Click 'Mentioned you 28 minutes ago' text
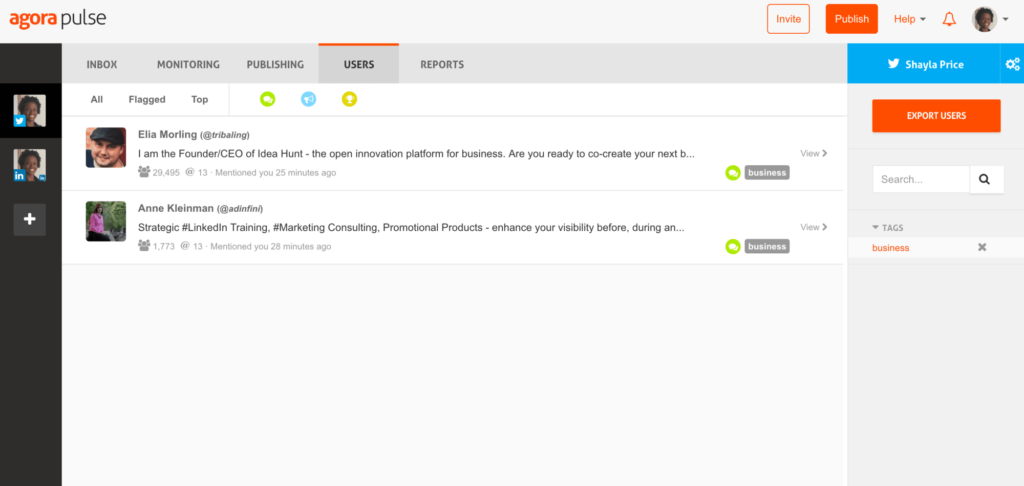This screenshot has height=486, width=1024. tap(270, 247)
